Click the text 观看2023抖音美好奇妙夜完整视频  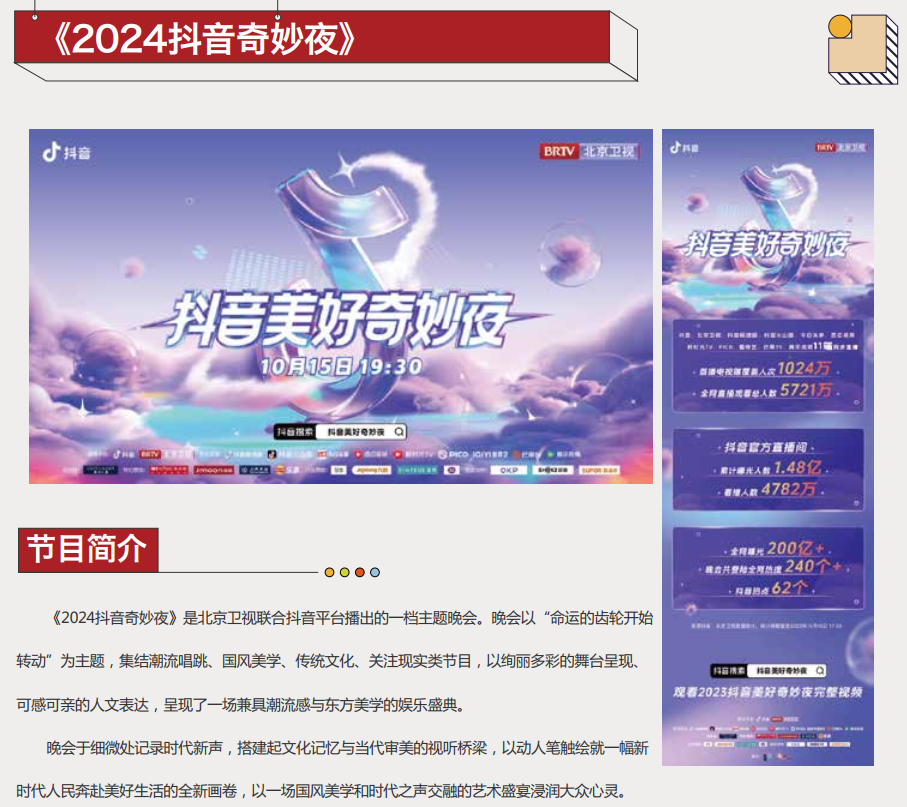point(768,692)
